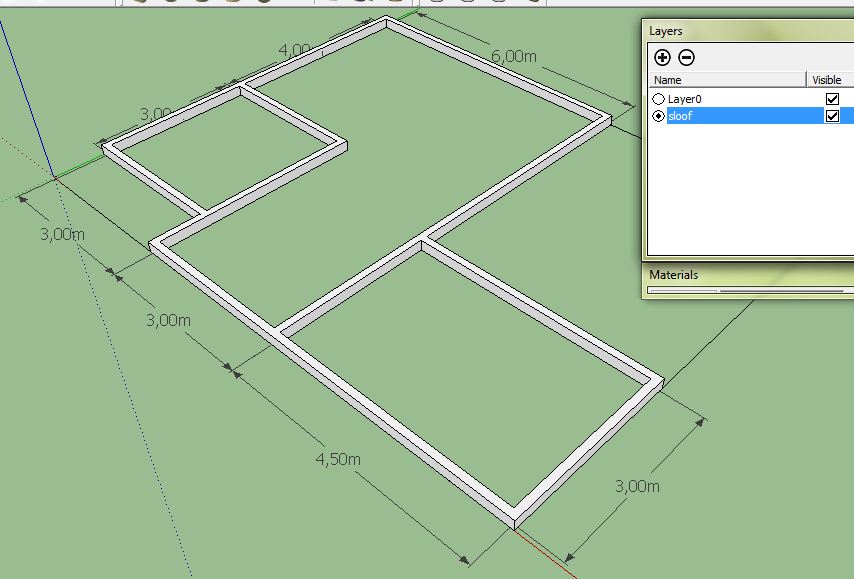Screen dimensions: 854x579
Task: Click the active-layer radio beside sloof
Action: [x=658, y=117]
